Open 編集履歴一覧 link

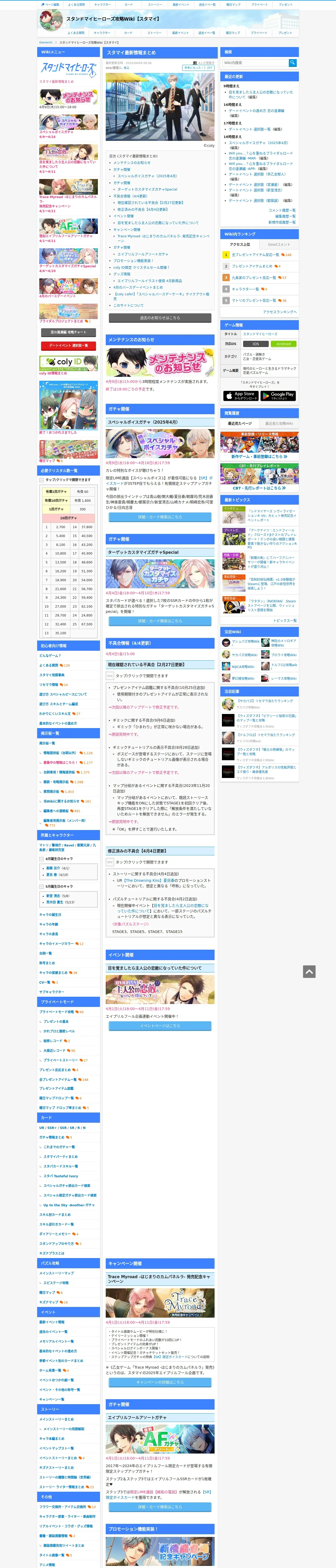pyautogui.click(x=285, y=216)
